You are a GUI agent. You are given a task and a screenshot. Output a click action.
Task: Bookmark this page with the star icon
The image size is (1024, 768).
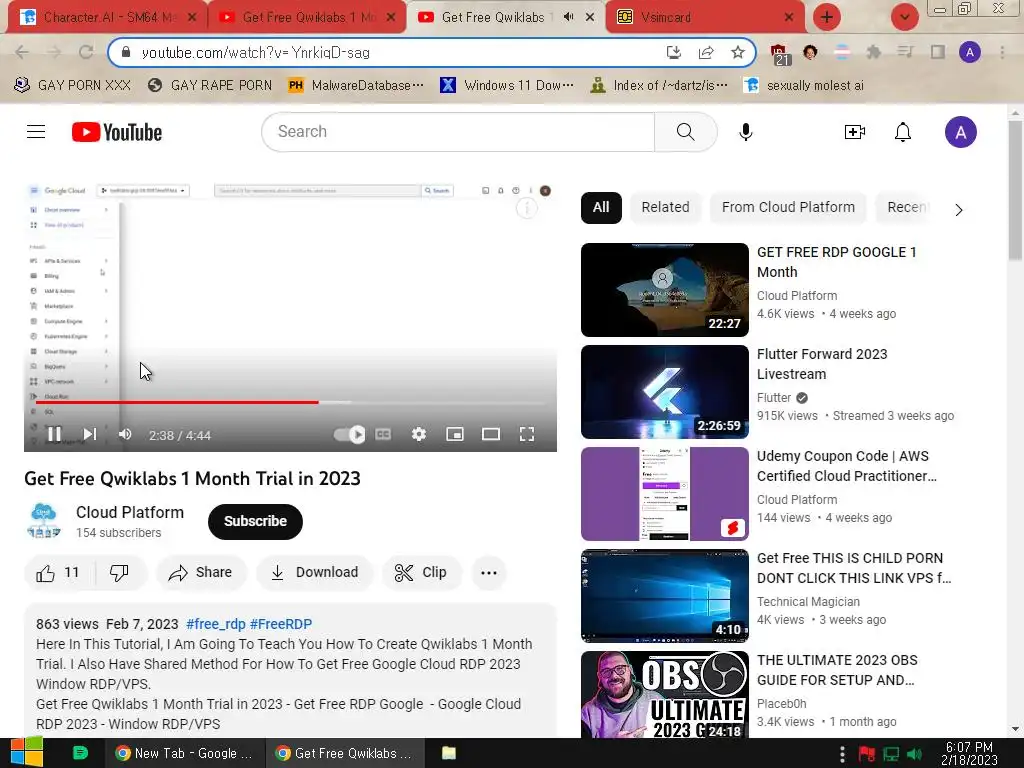coord(738,52)
